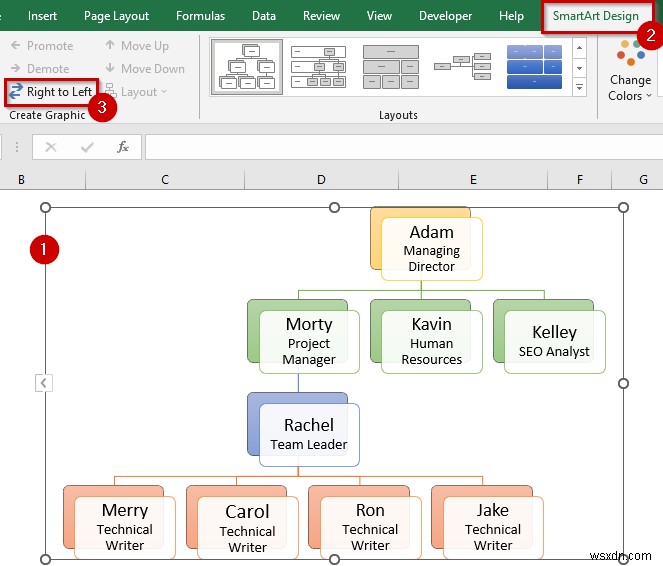Choose the Name and Title Organization layout
Image resolution: width=663 pixels, height=566 pixels.
(318, 67)
